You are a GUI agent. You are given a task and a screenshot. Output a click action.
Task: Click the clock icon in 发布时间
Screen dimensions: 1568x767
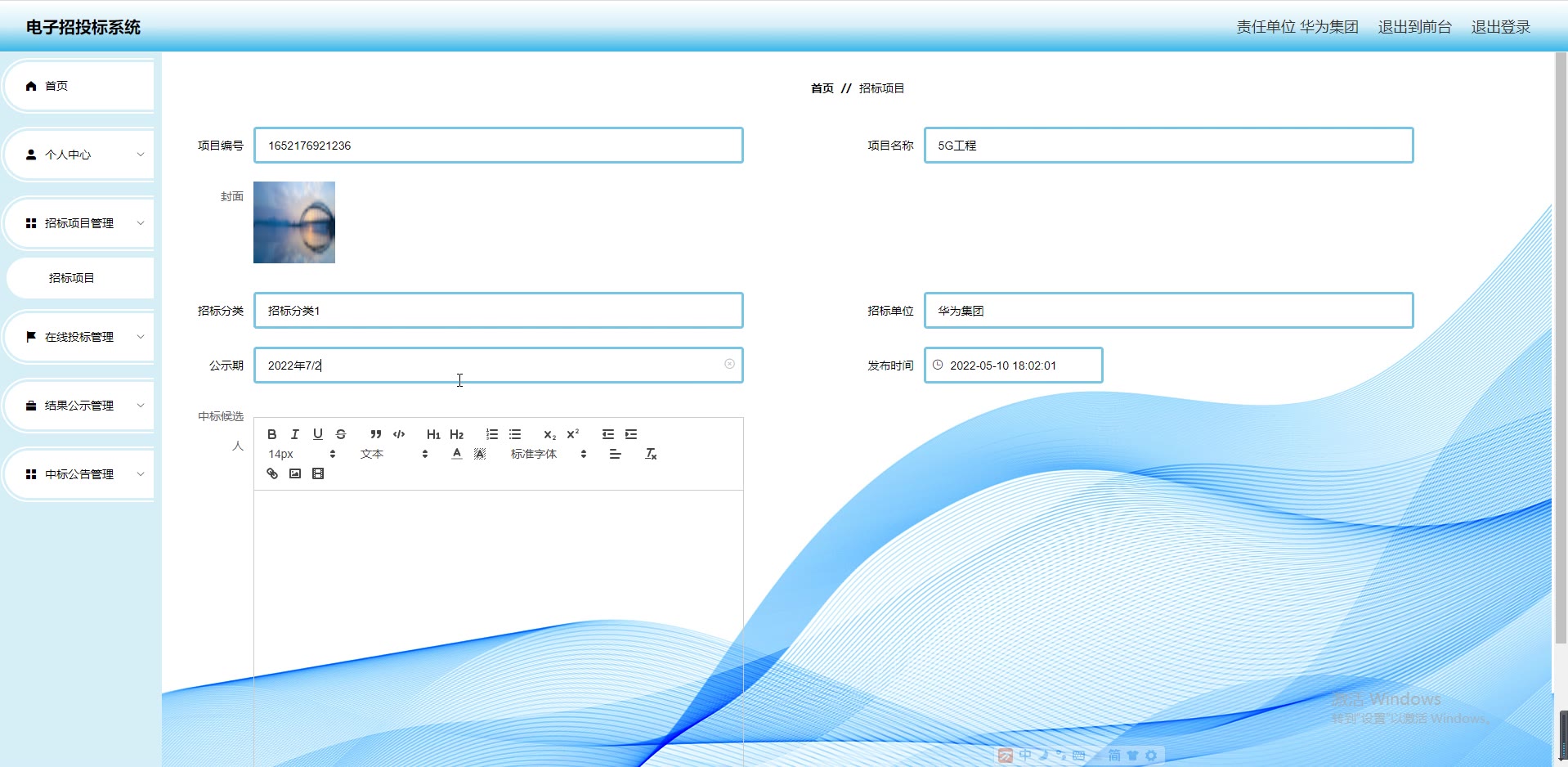tap(938, 365)
